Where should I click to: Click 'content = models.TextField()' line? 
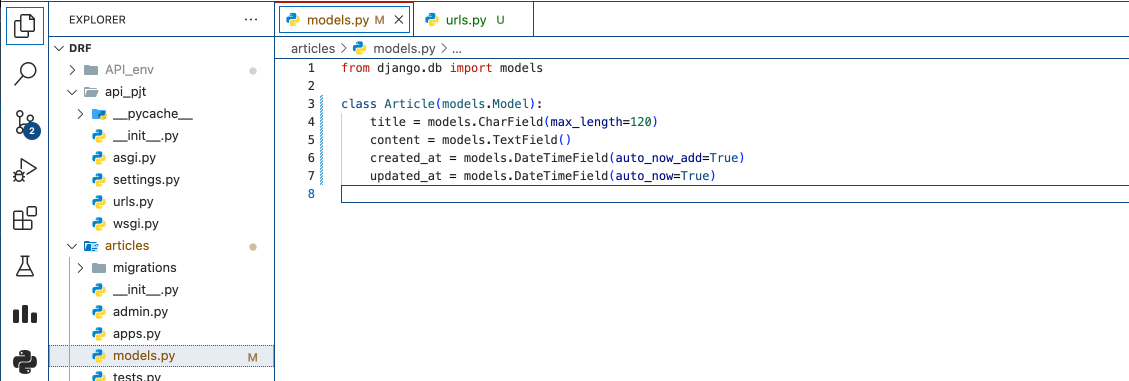[x=470, y=140]
